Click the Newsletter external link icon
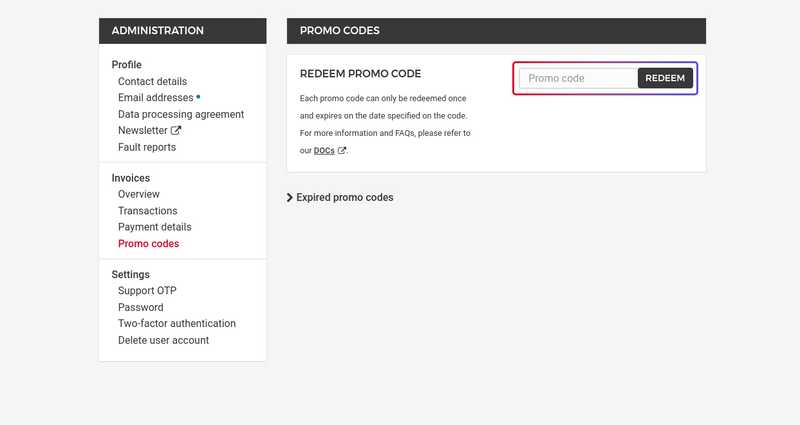This screenshot has height=425, width=800. (x=176, y=131)
